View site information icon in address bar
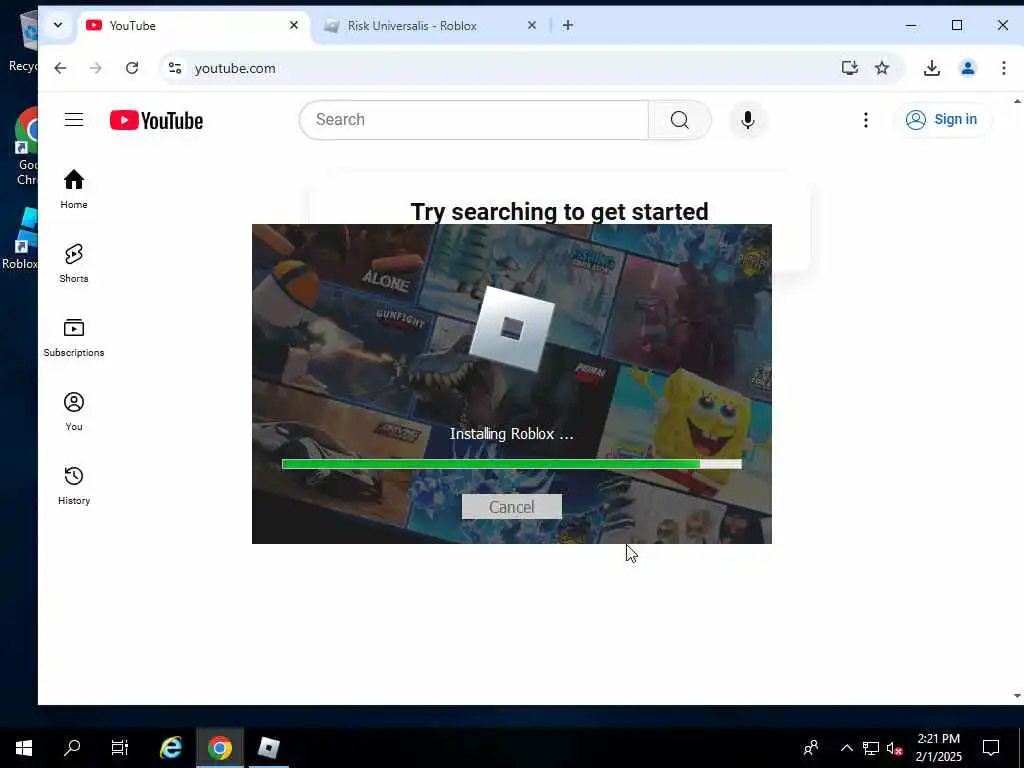Viewport: 1024px width, 768px height. [174, 68]
